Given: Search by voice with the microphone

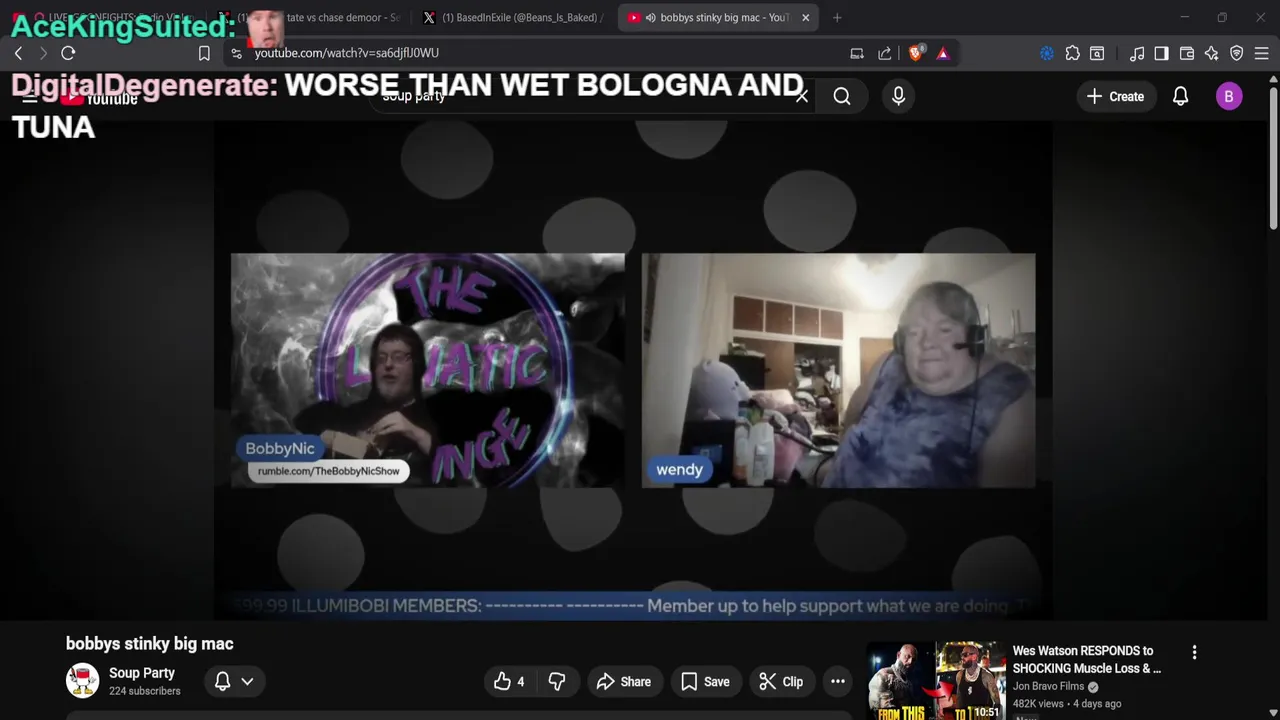Looking at the screenshot, I should tap(898, 96).
